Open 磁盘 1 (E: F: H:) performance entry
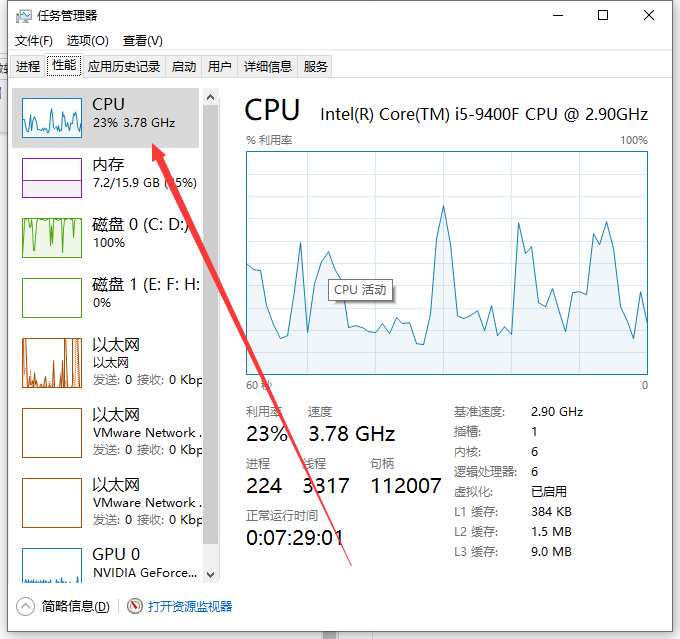The width and height of the screenshot is (680, 639). point(52,297)
